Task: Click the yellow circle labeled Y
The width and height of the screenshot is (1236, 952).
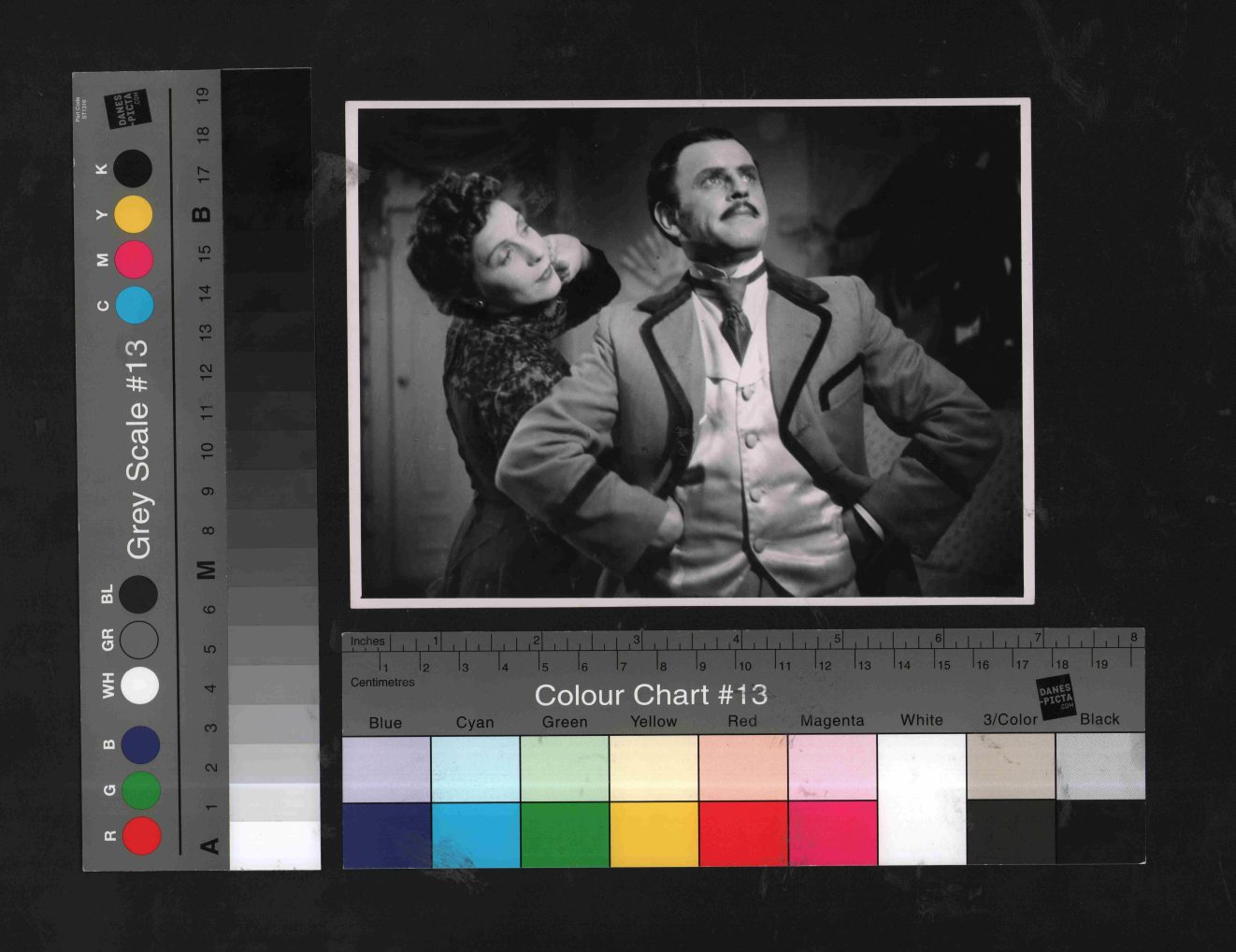Action: pyautogui.click(x=134, y=214)
